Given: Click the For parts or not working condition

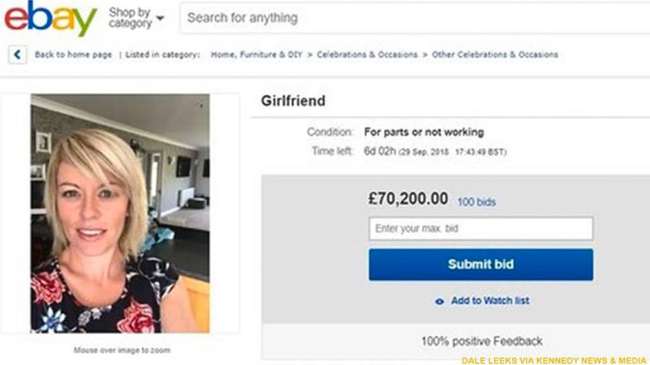Looking at the screenshot, I should [x=424, y=132].
